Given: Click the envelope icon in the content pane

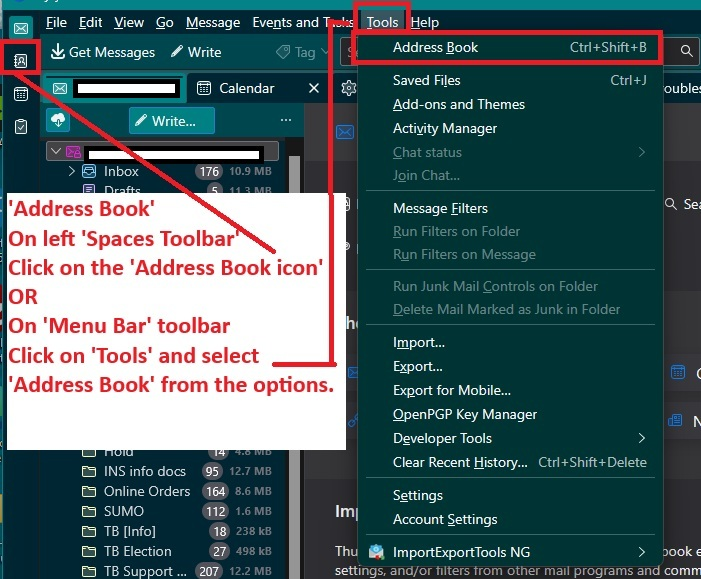Looking at the screenshot, I should [345, 132].
